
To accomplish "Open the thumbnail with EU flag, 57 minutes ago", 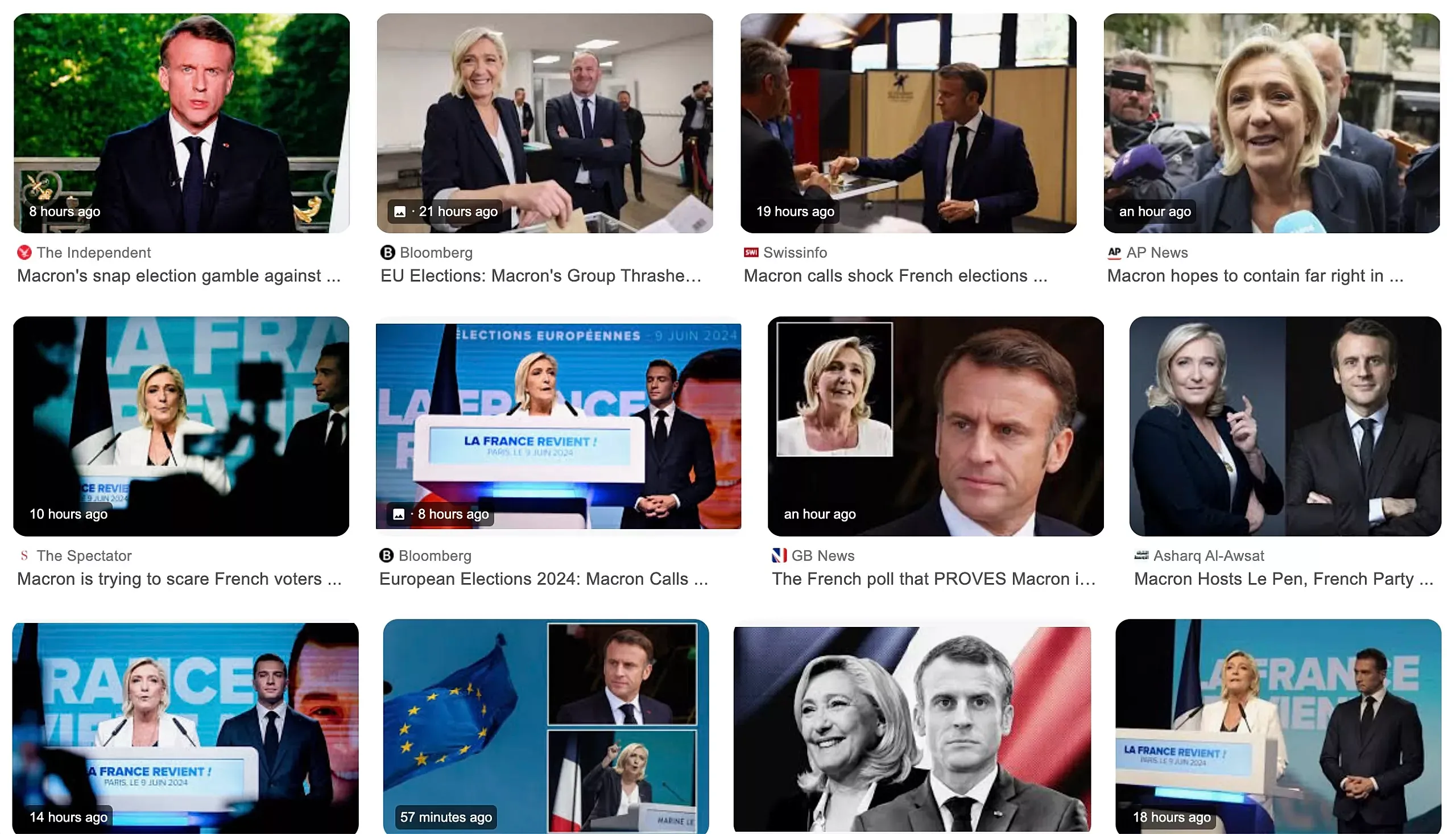I will point(545,726).
